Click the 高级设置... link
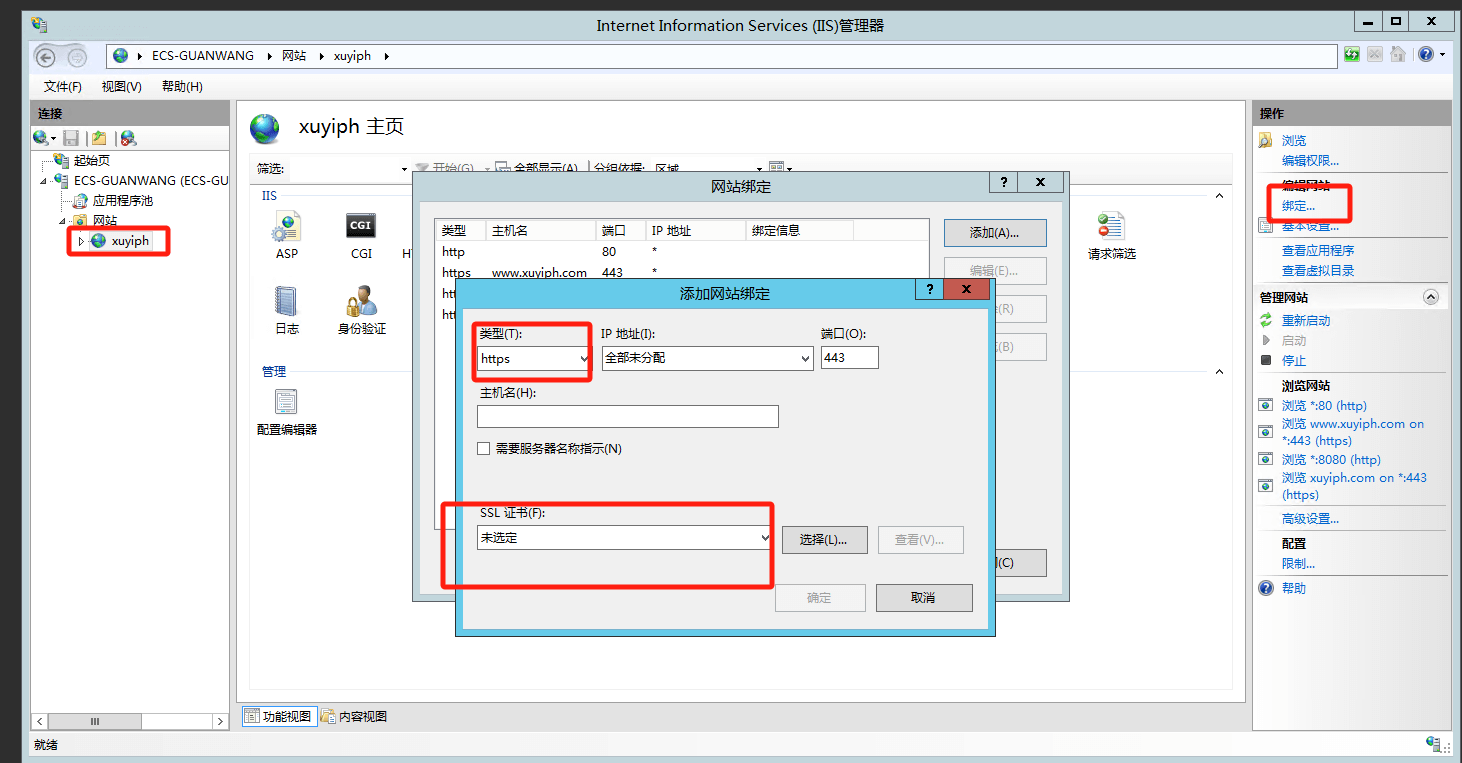The image size is (1462, 763). point(1310,519)
